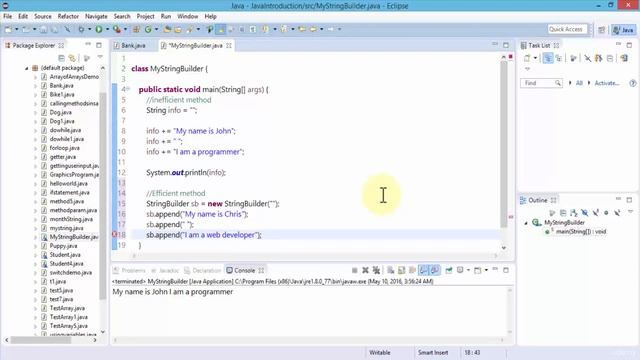Click the New Task icon in Task List

[527, 58]
